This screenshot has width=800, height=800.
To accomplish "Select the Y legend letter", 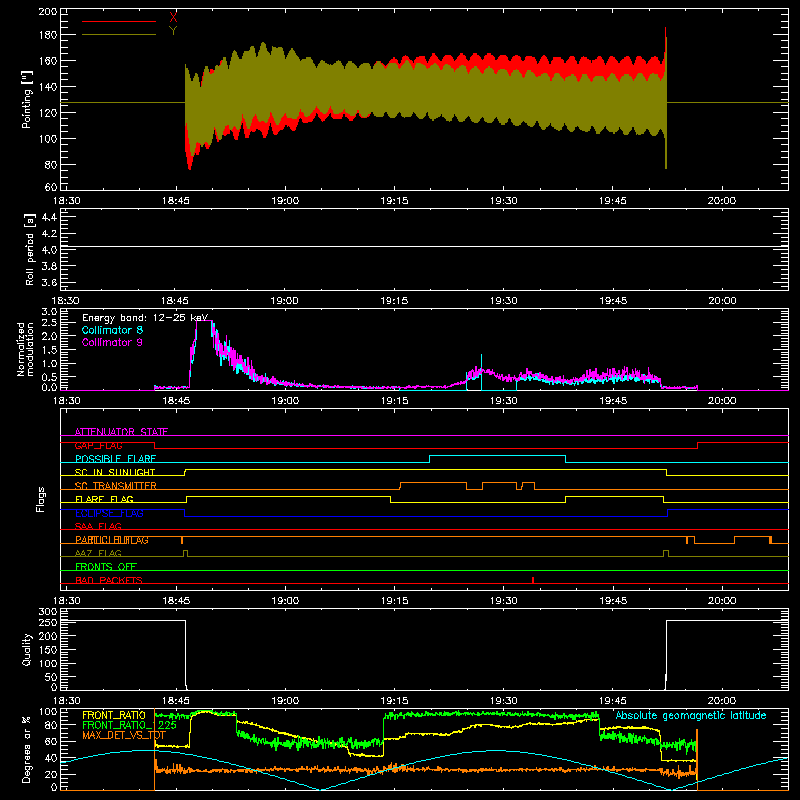I will (x=173, y=31).
